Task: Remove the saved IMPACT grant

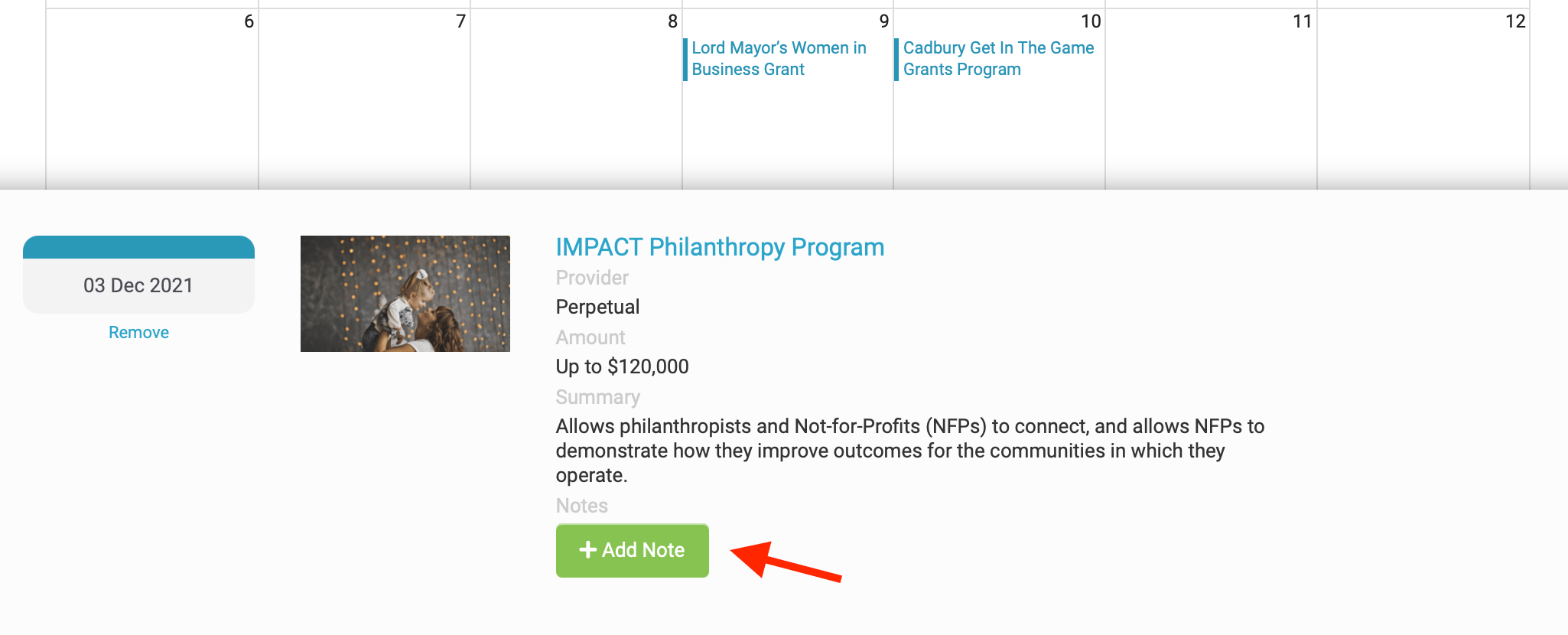Action: (x=138, y=333)
